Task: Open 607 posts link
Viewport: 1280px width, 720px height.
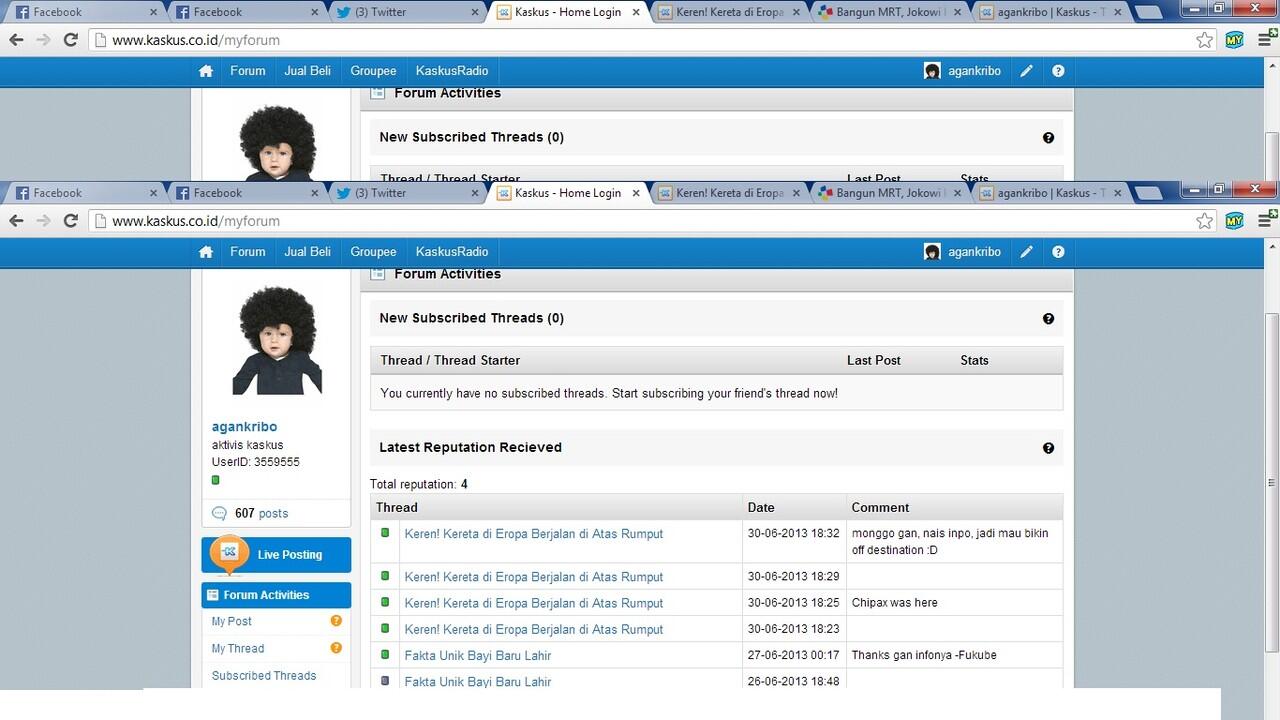Action: tap(261, 513)
